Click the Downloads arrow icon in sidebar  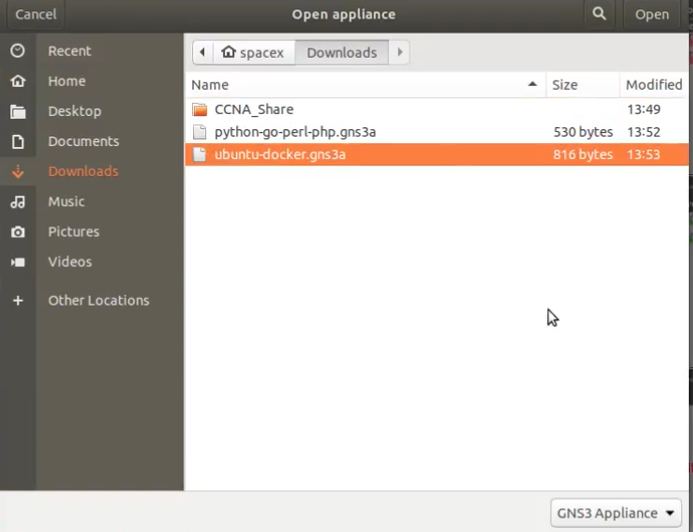(x=18, y=171)
